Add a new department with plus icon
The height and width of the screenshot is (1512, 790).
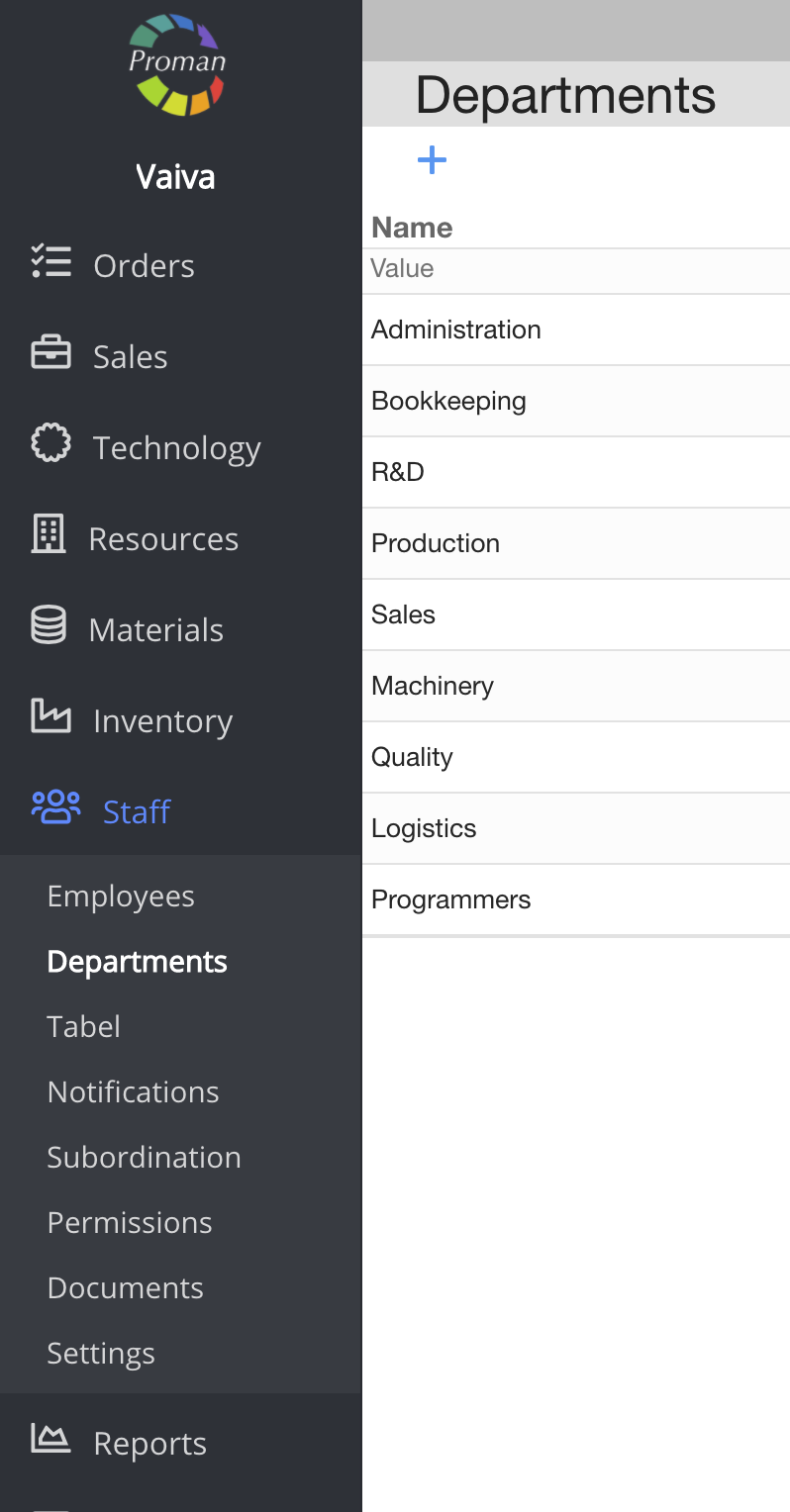(432, 160)
